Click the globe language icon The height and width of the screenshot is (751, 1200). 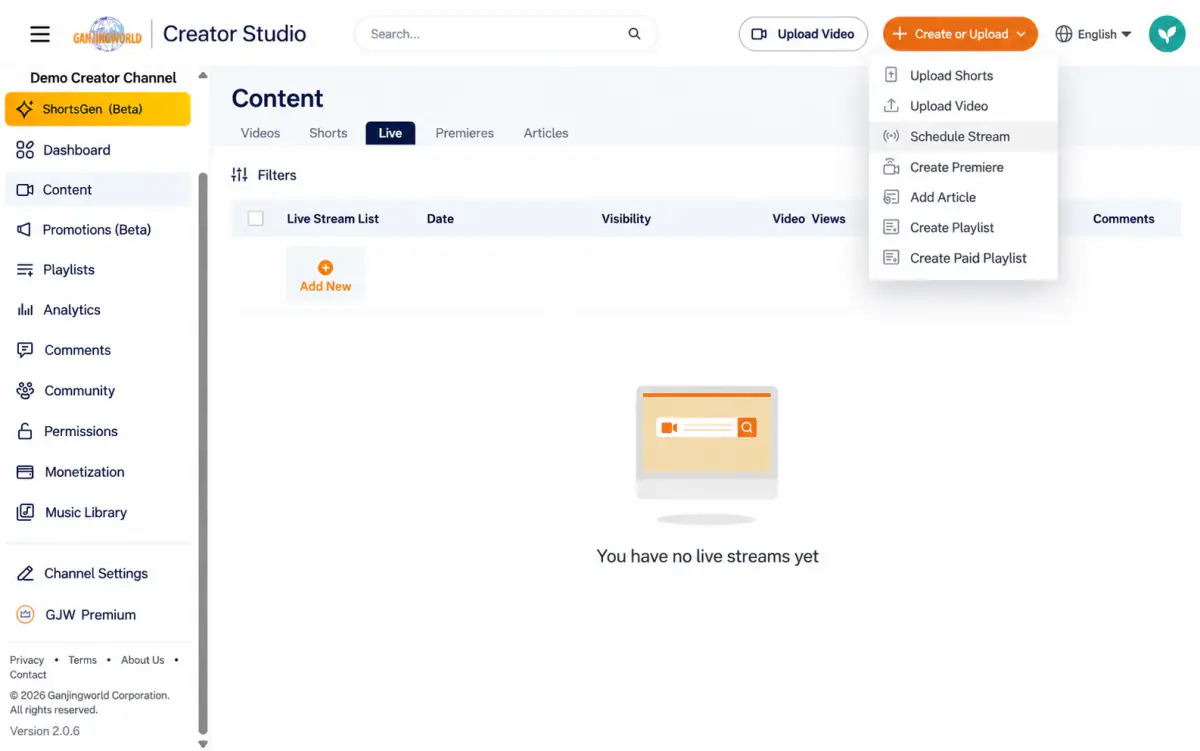pos(1064,34)
